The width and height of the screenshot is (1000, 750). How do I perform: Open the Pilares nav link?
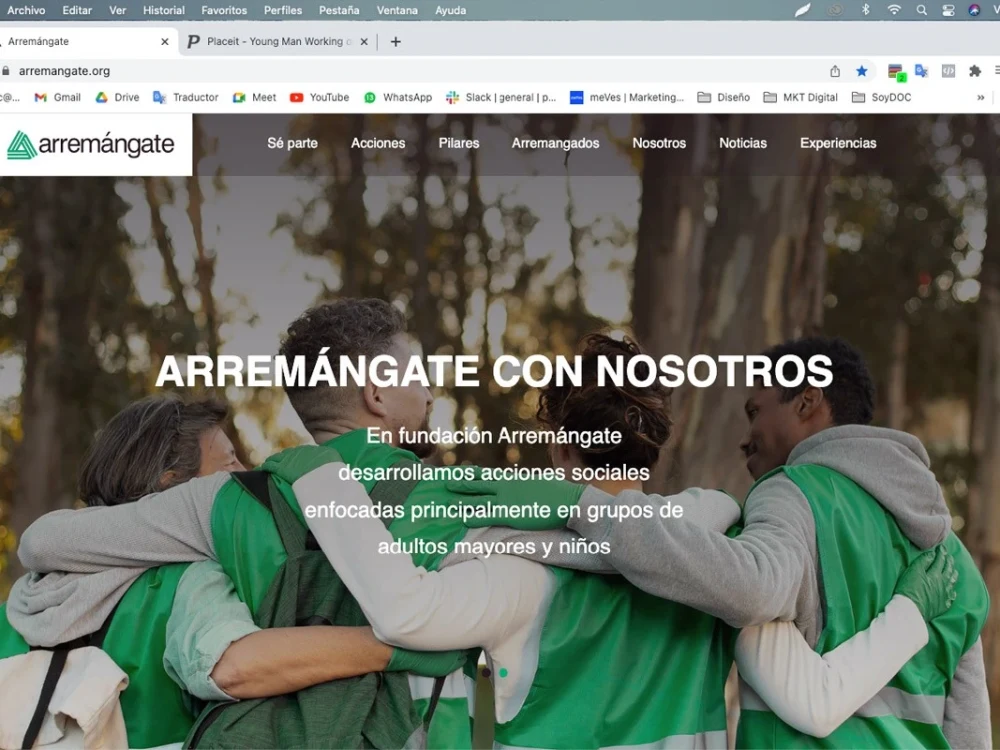459,143
